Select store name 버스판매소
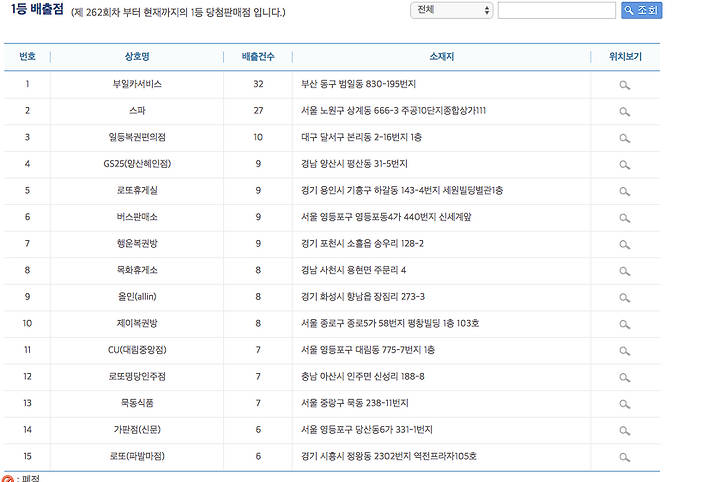Viewport: 720px width, 482px height. click(137, 217)
